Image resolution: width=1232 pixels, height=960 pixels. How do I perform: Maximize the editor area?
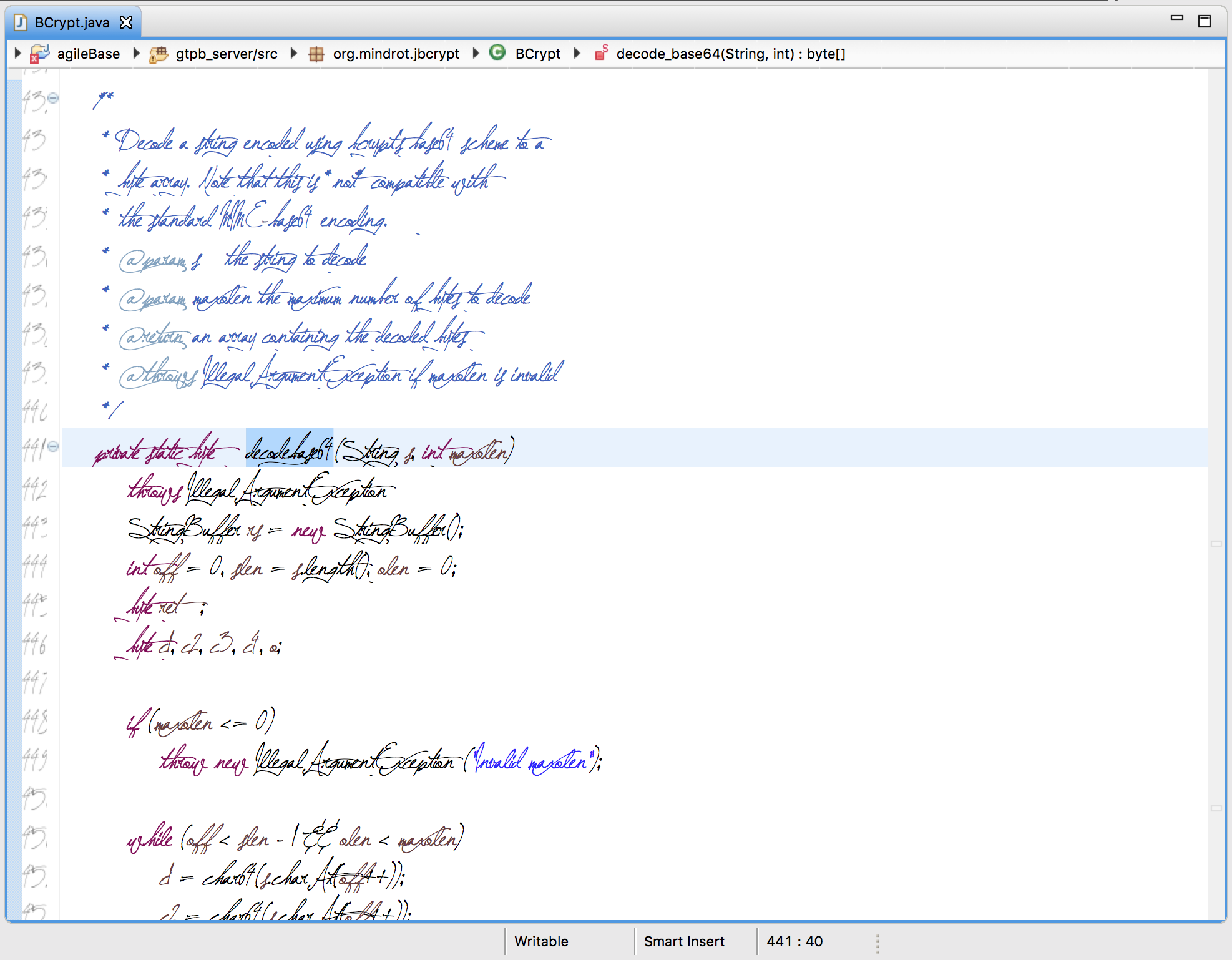point(1205,21)
